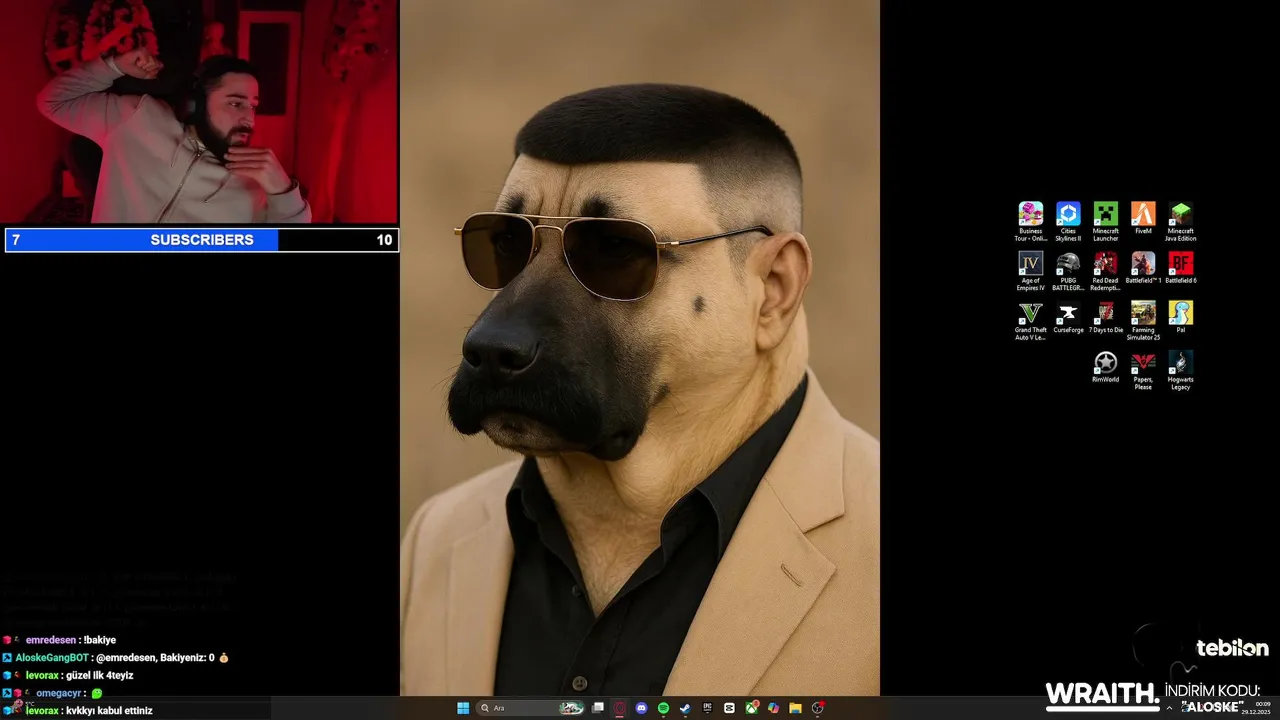Open Discord from the taskbar
1280x720 pixels.
pyautogui.click(x=642, y=708)
